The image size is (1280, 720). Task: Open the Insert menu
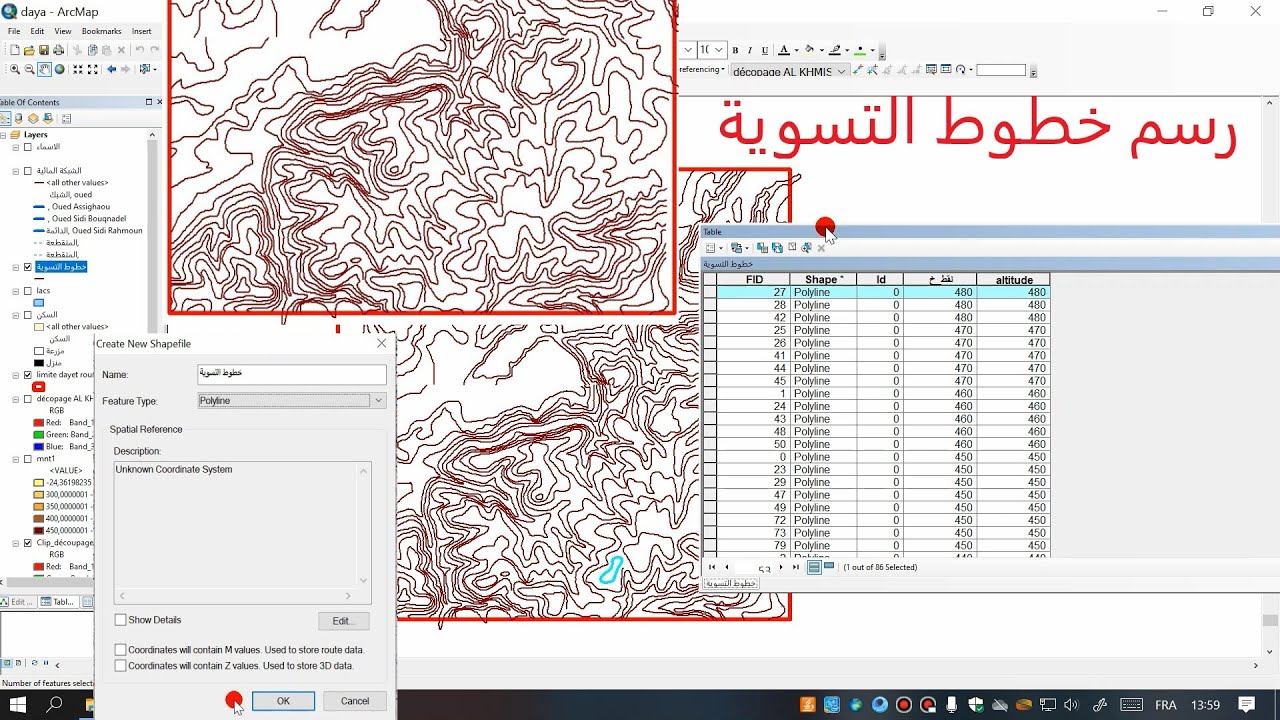tap(142, 31)
